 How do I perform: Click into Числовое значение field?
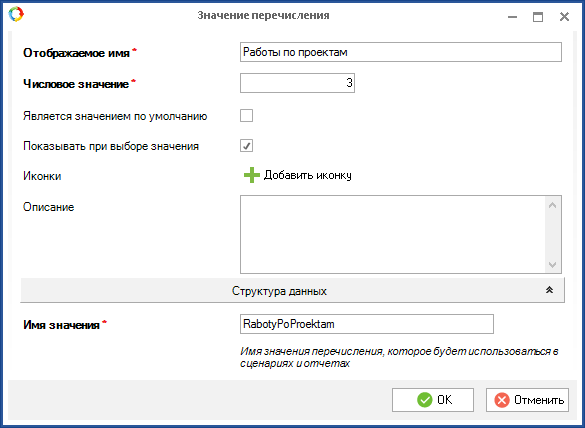point(297,83)
